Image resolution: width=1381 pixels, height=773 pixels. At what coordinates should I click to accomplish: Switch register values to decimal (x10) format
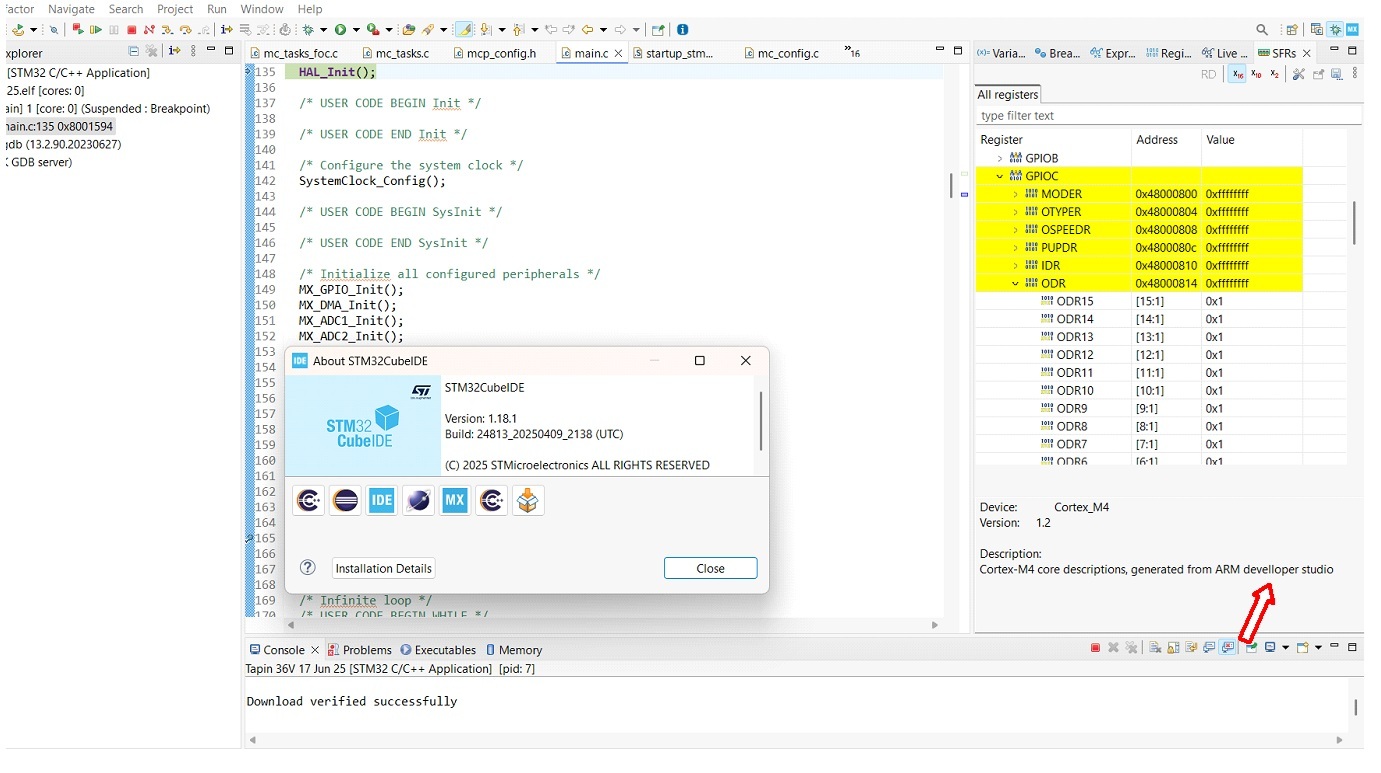1256,74
